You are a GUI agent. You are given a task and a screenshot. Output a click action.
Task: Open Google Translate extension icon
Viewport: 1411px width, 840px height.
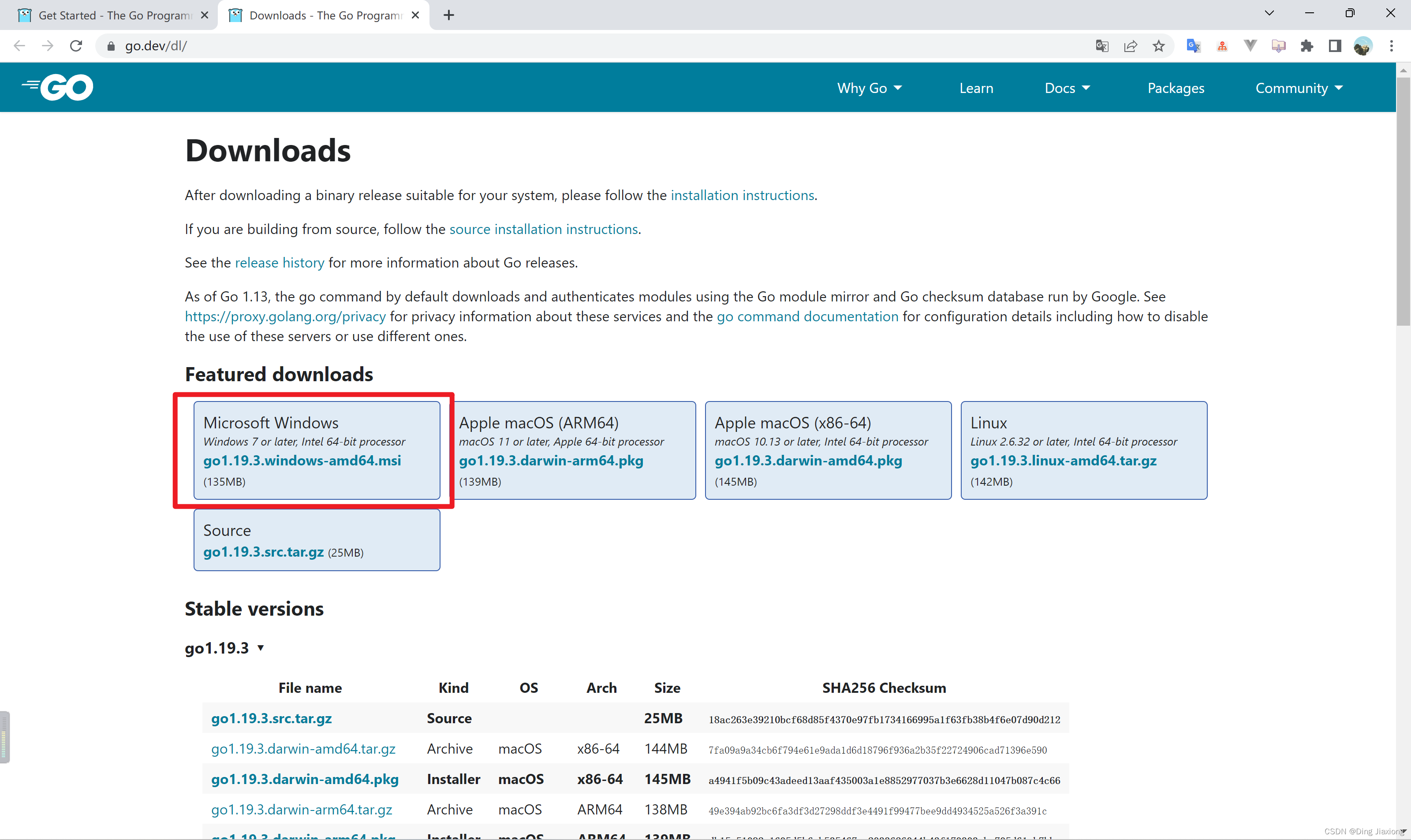coord(1194,46)
